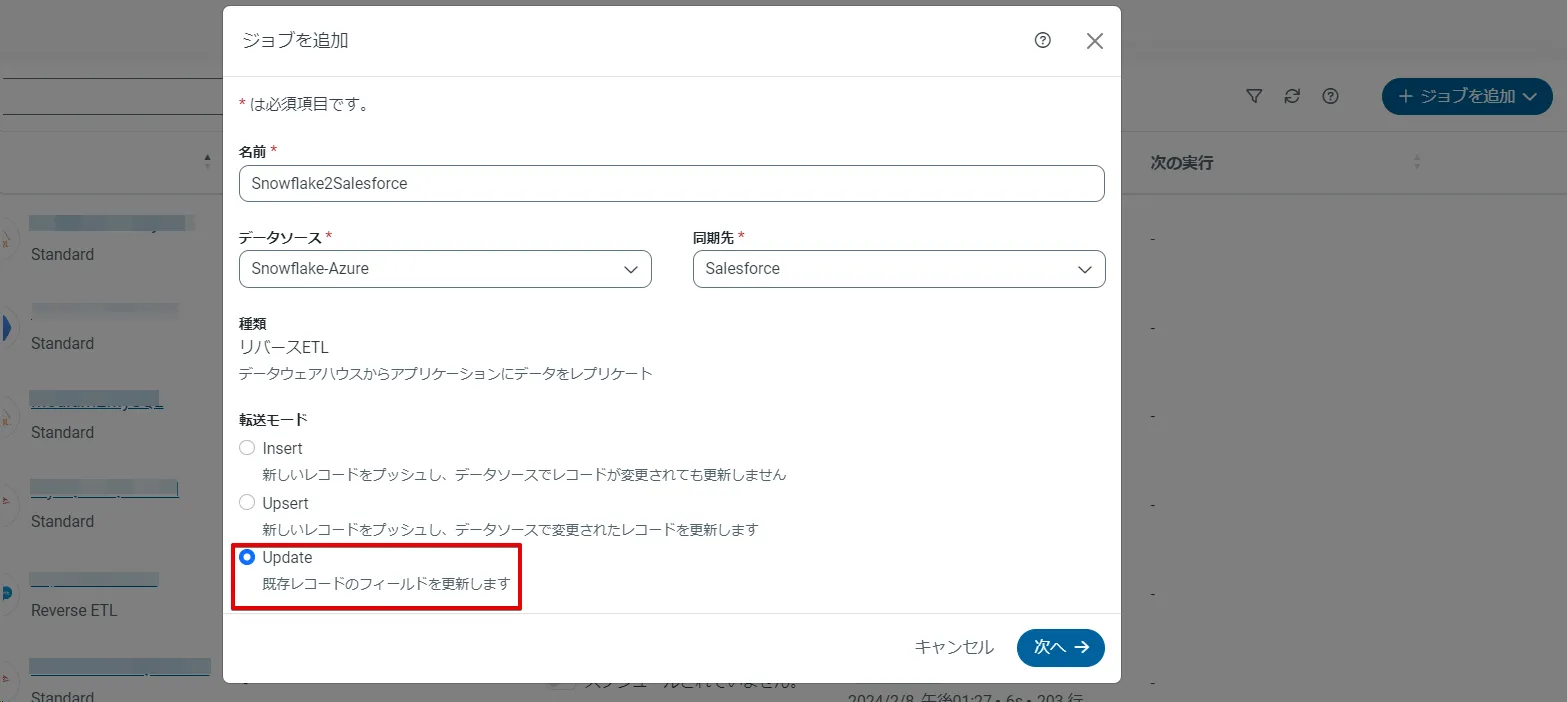Click the plus icon on the ジョブを追加 button
The image size is (1567, 702).
pyautogui.click(x=1405, y=96)
